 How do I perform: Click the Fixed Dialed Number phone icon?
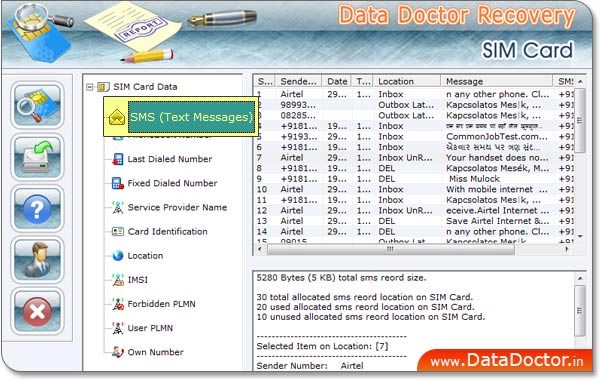point(118,183)
